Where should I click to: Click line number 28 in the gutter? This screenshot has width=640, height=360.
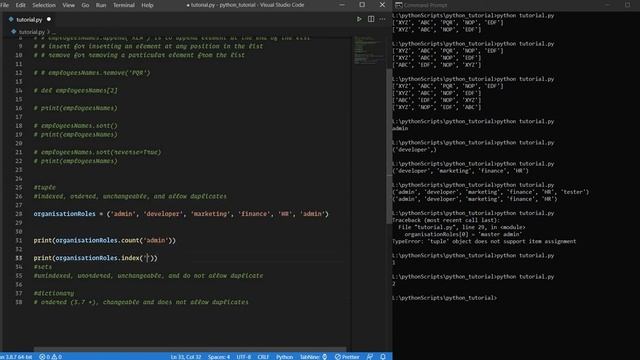point(19,214)
